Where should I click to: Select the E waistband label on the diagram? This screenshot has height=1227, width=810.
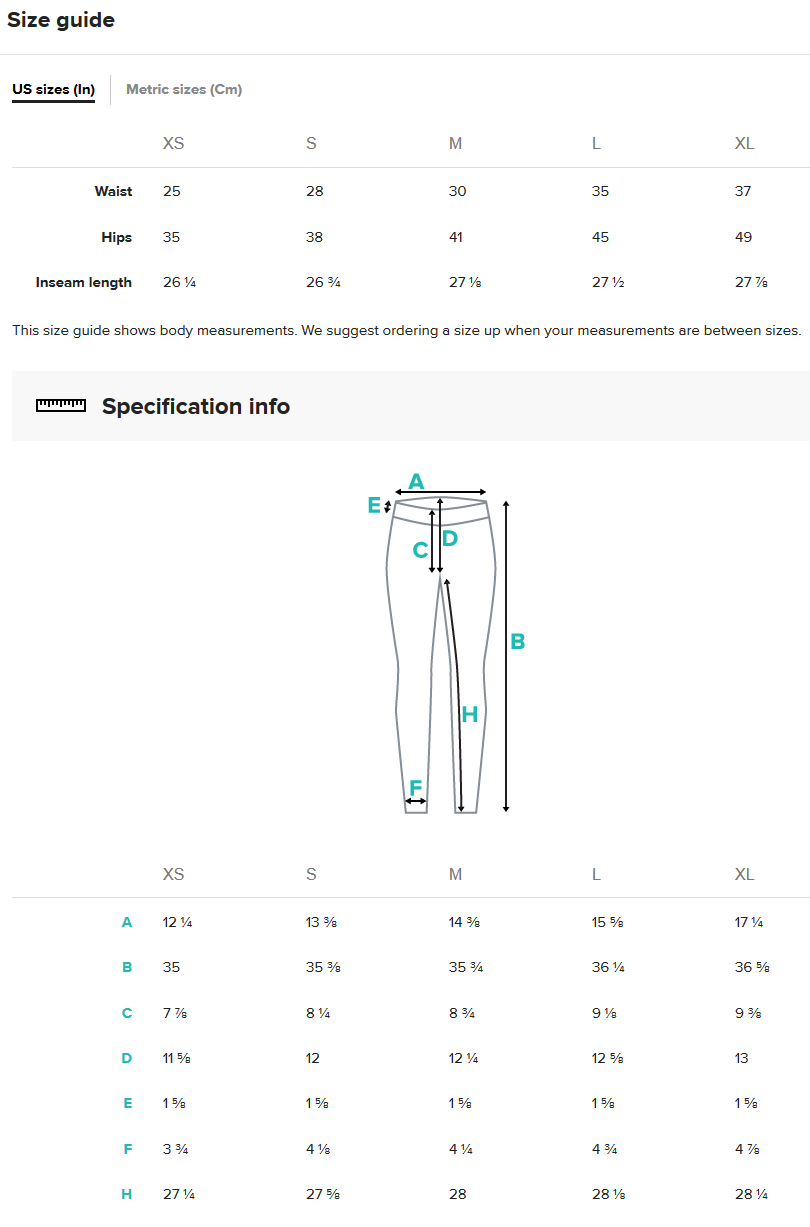click(x=374, y=505)
